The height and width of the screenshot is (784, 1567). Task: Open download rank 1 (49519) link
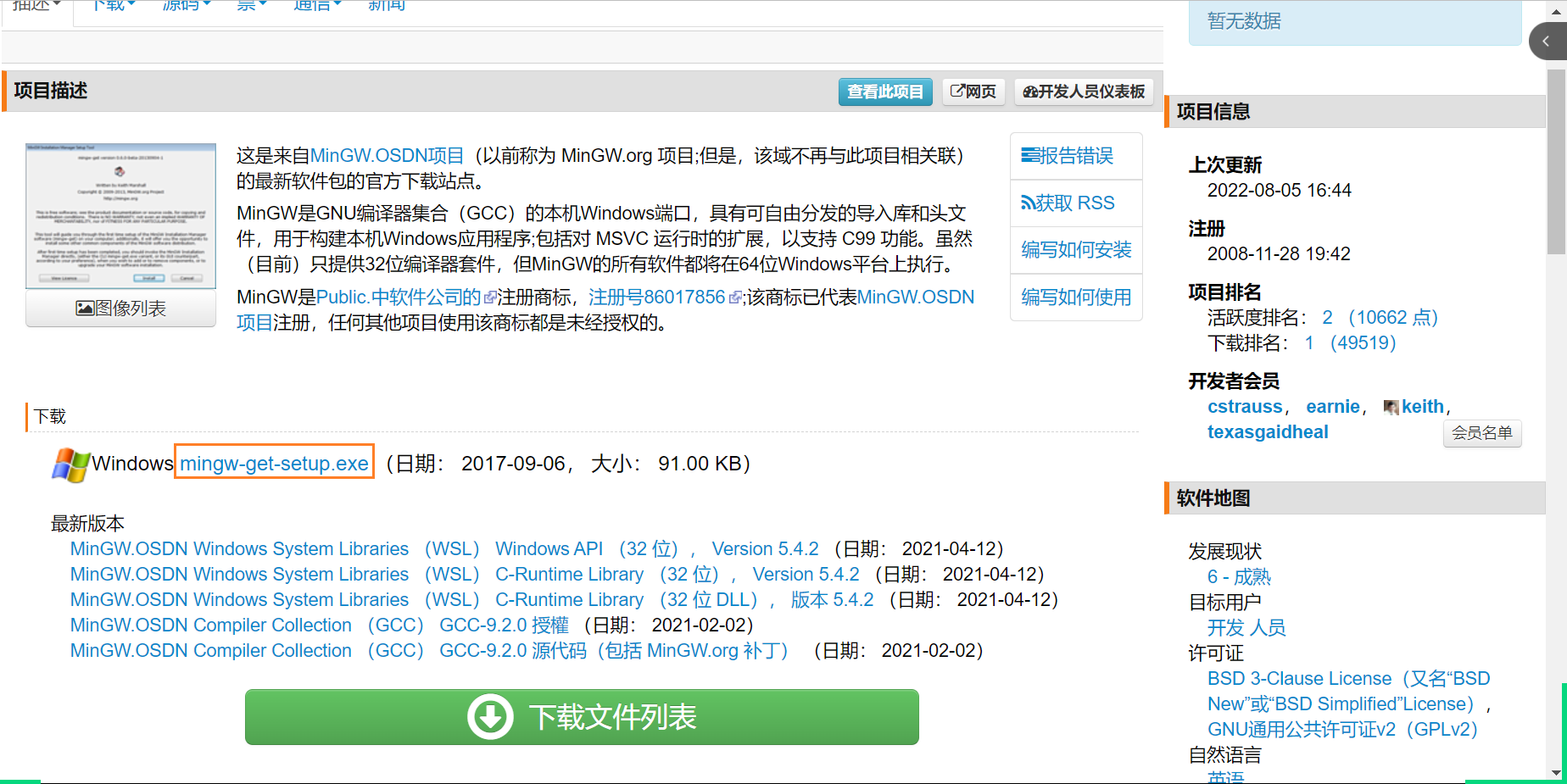coord(1350,343)
